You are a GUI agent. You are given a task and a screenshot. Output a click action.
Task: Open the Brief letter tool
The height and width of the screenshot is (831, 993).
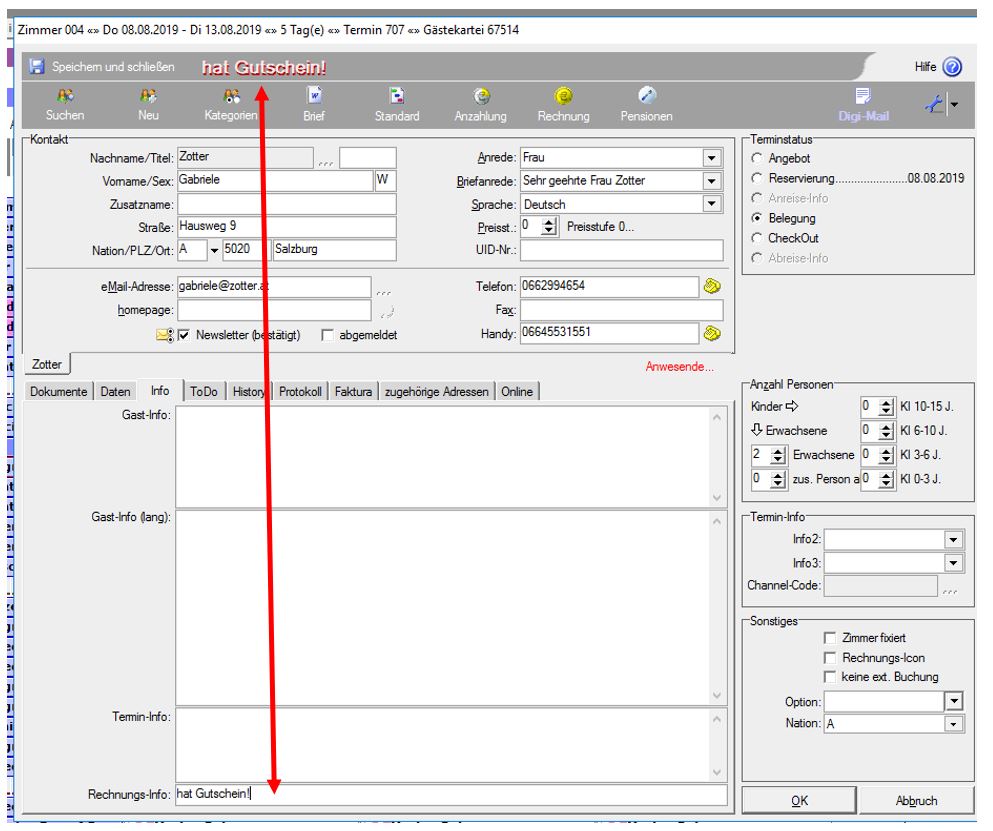314,105
